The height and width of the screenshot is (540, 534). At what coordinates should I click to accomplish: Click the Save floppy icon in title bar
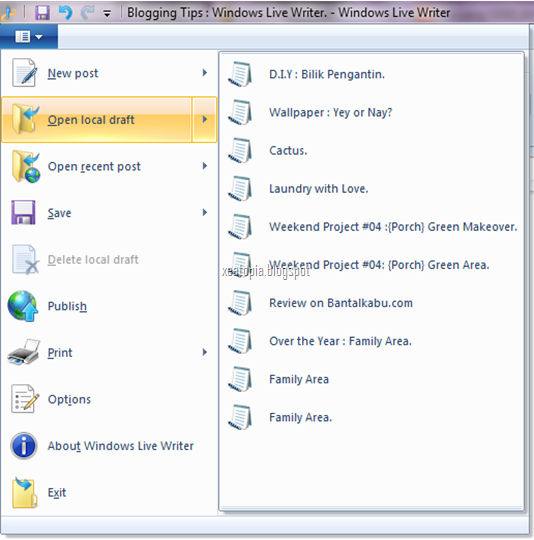point(42,13)
